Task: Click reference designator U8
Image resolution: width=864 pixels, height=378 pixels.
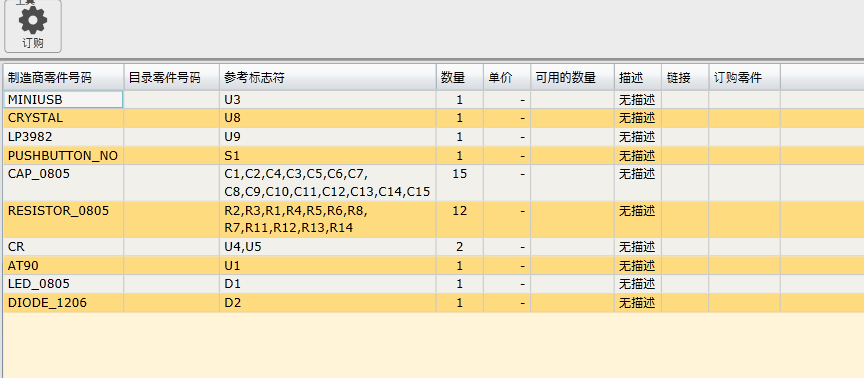Action: point(233,118)
